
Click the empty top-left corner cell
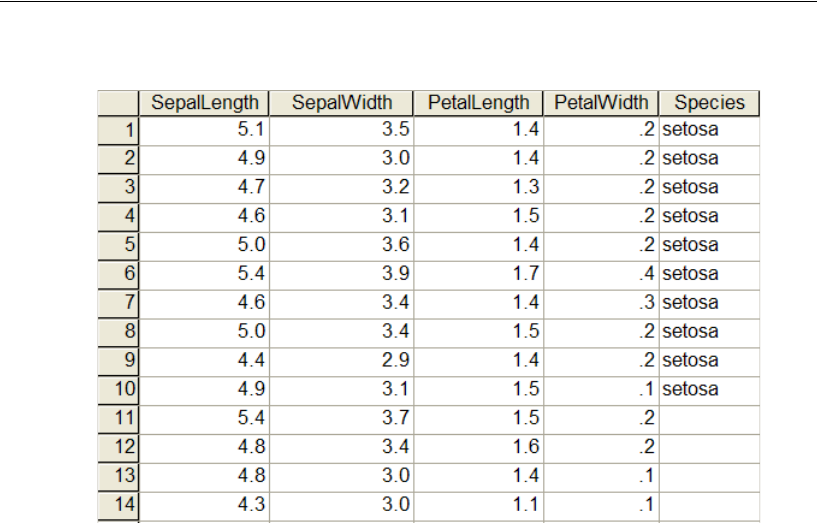pyautogui.click(x=119, y=102)
